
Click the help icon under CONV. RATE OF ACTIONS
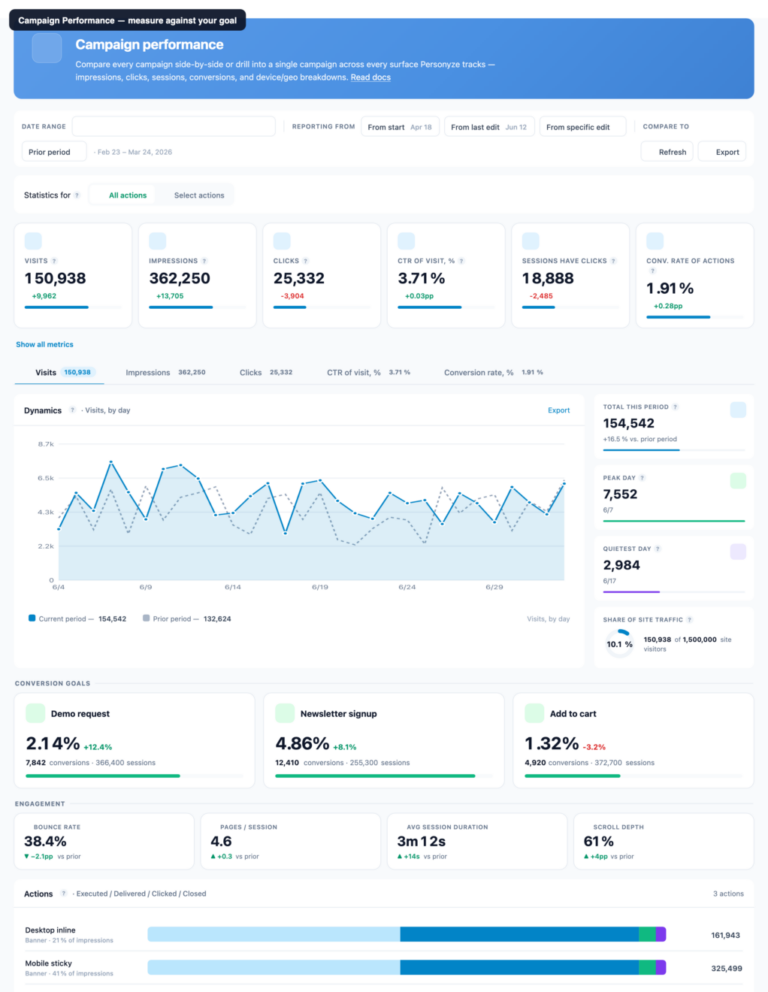click(652, 271)
